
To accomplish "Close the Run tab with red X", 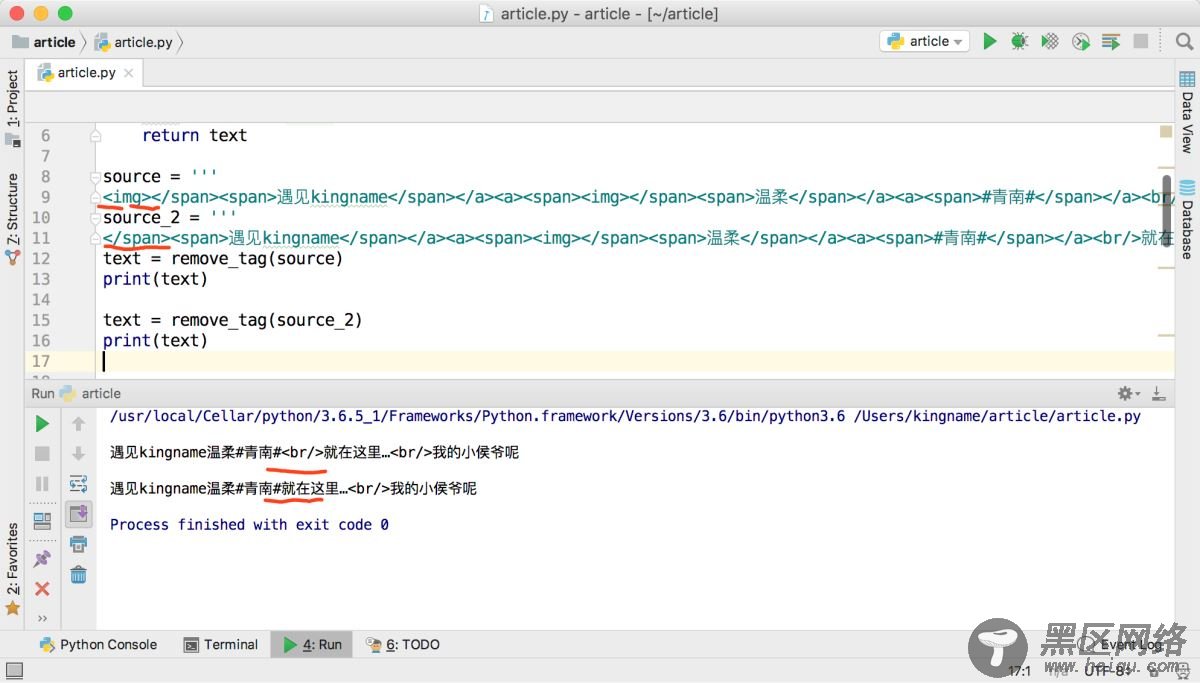I will point(42,589).
